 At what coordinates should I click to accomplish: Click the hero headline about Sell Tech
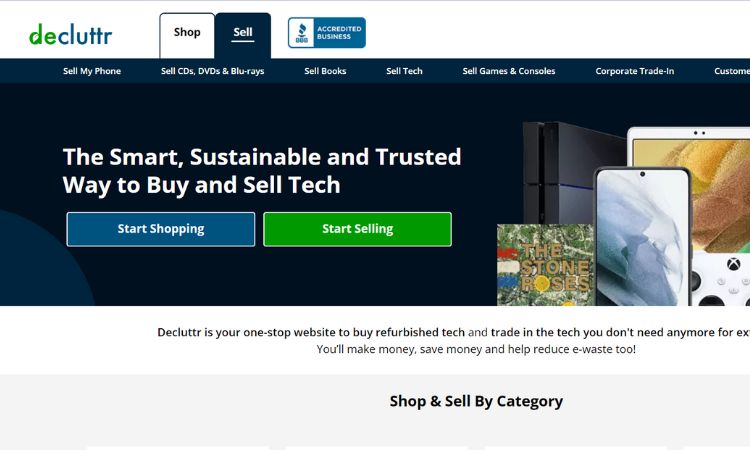point(262,171)
